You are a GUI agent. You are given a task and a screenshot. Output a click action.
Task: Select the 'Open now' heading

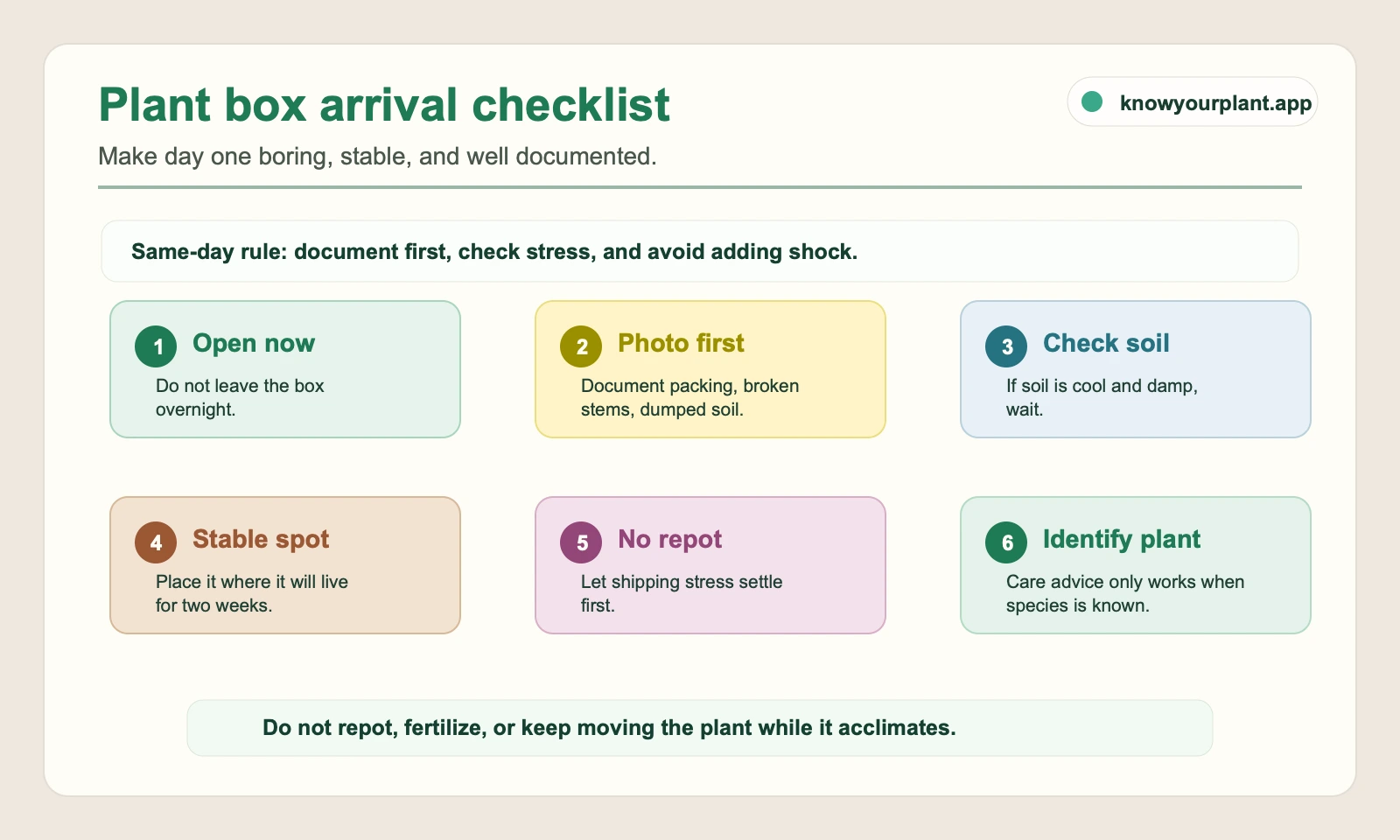pyautogui.click(x=254, y=343)
